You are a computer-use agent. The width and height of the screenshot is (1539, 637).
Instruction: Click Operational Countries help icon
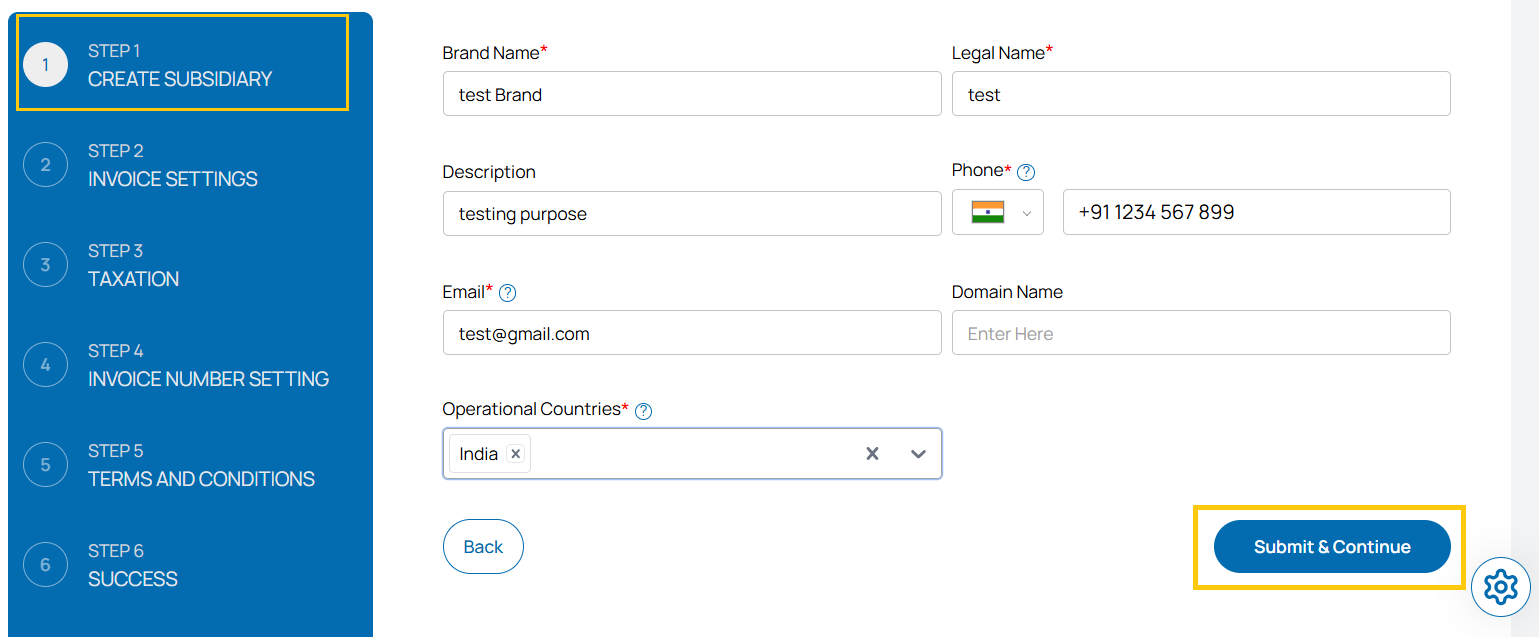[x=643, y=411]
